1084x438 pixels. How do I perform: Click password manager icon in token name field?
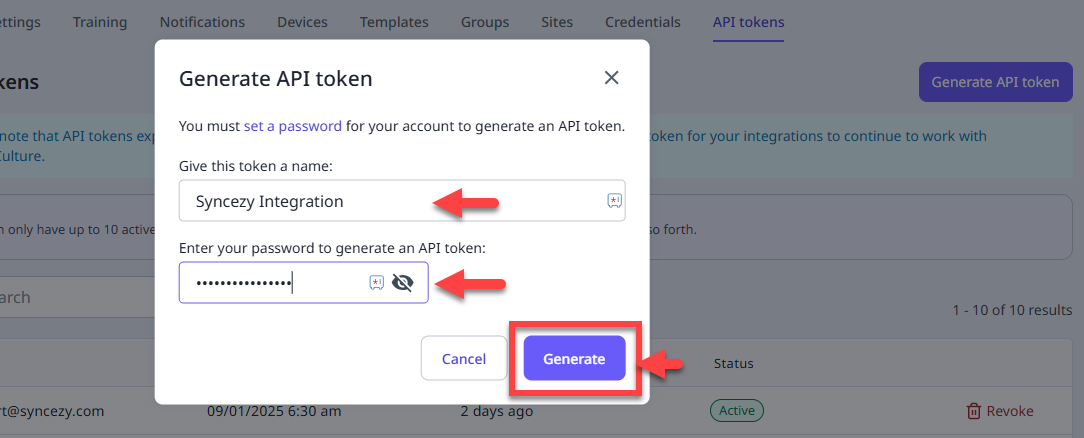click(615, 200)
